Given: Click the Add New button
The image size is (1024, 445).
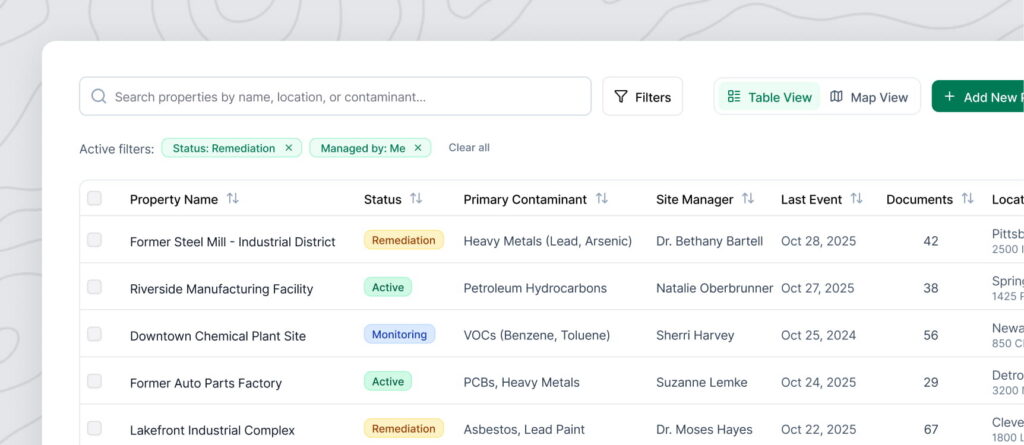Looking at the screenshot, I should click(980, 97).
